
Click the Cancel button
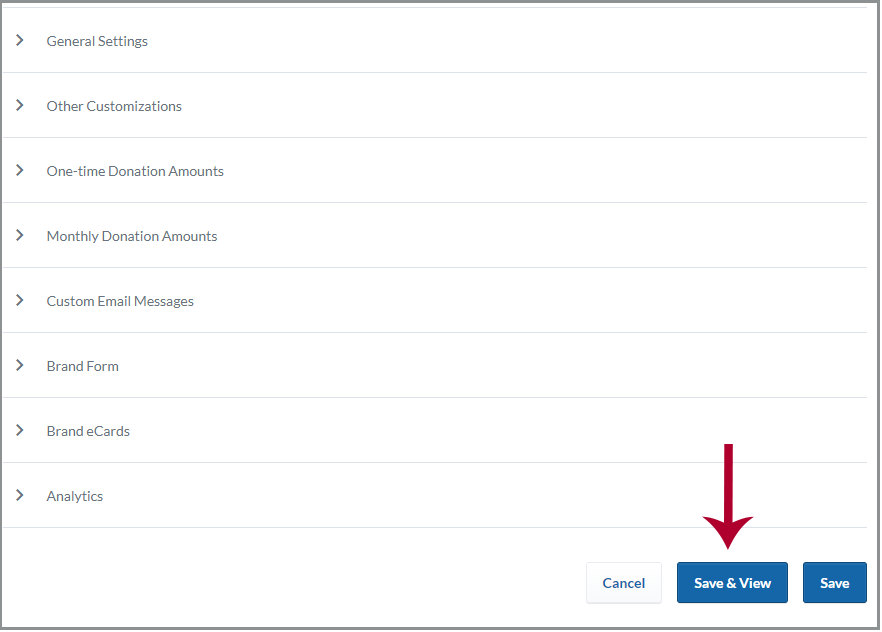(x=624, y=583)
